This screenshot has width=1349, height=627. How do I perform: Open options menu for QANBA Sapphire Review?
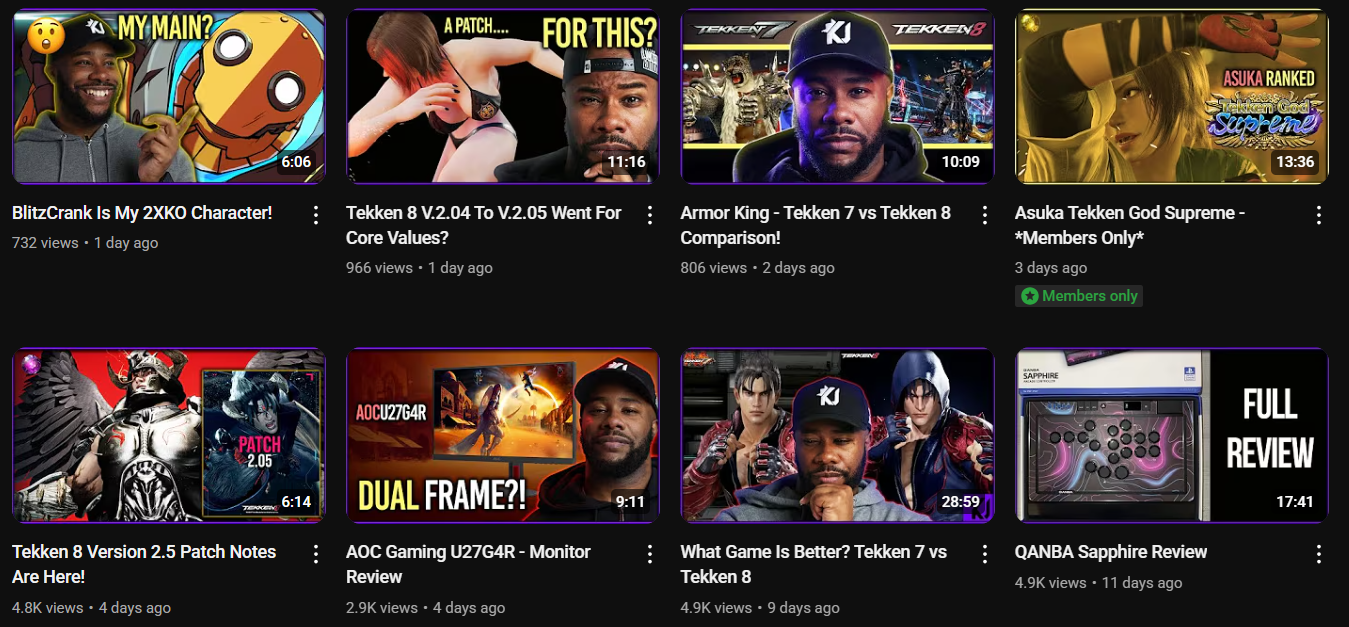1319,554
